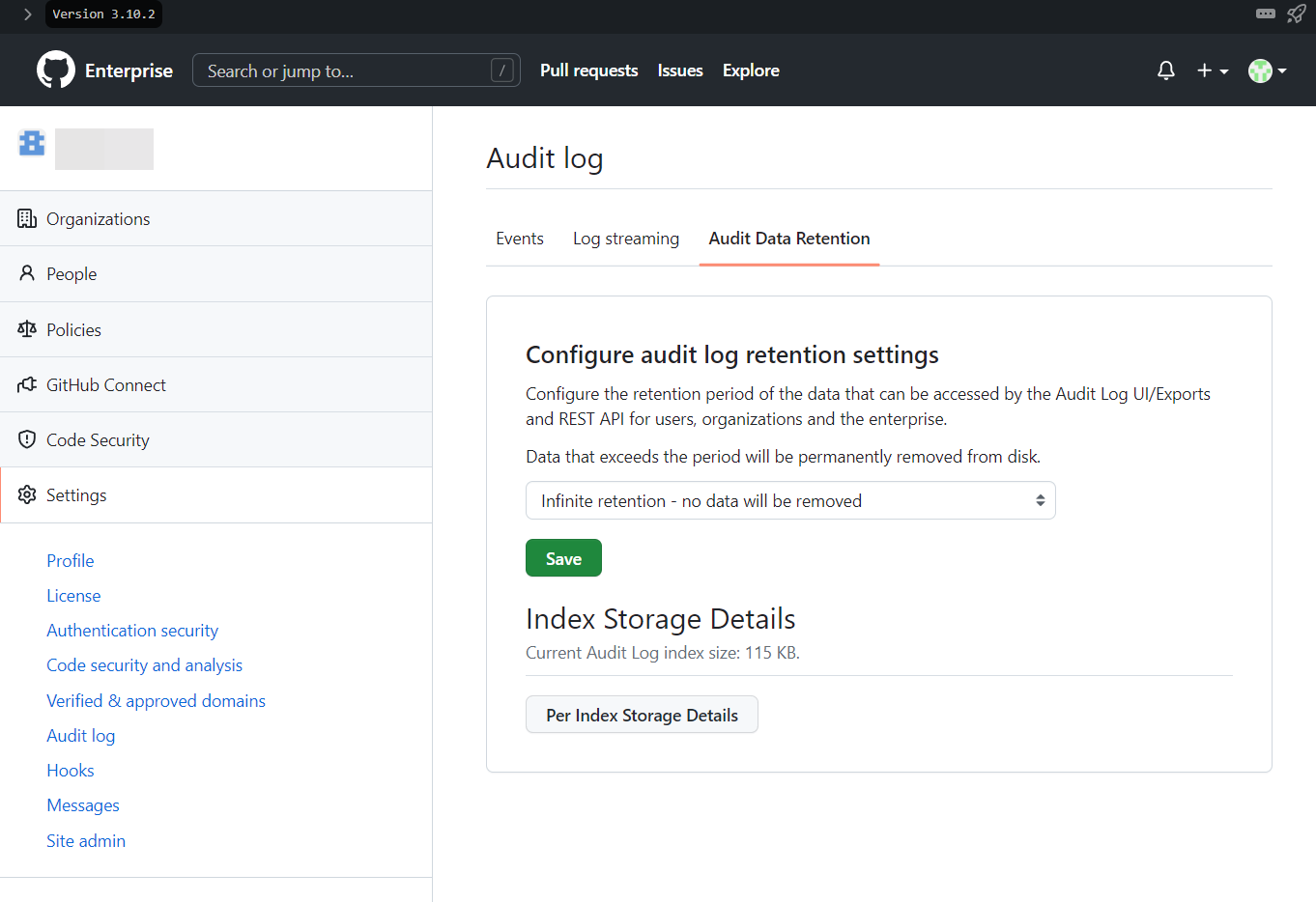Viewport: 1316px width, 902px height.
Task: Open People in the sidebar
Action: [x=215, y=274]
